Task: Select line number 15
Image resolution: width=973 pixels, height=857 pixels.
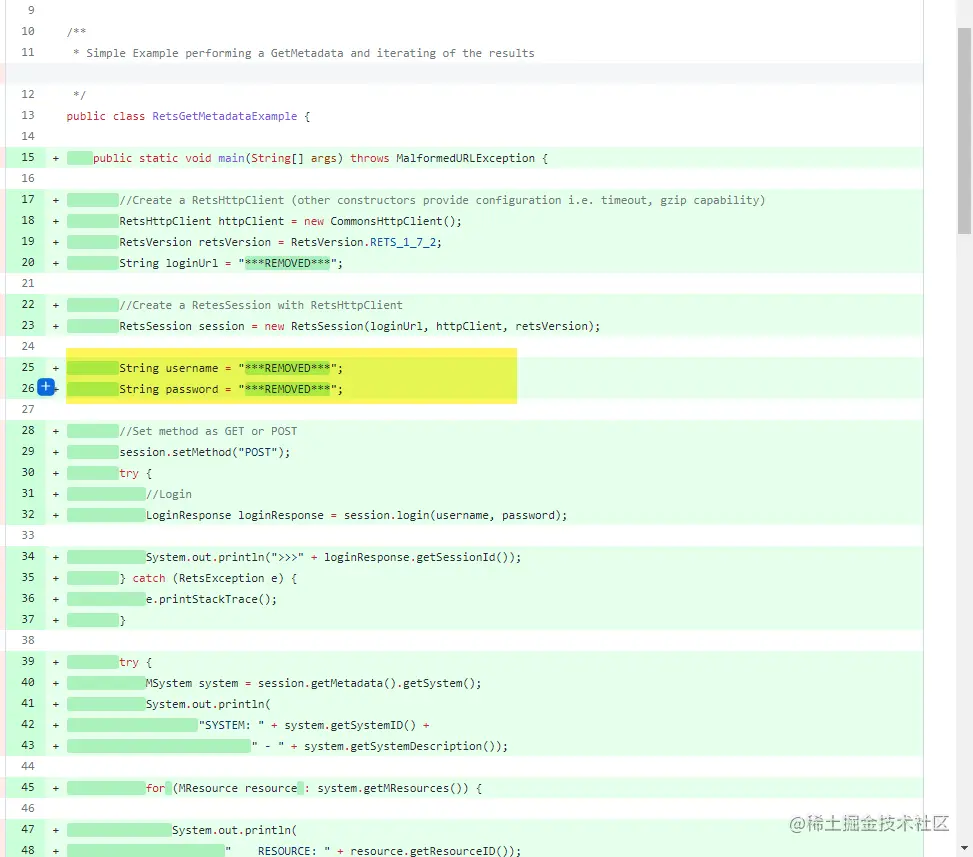Action: click(x=28, y=157)
